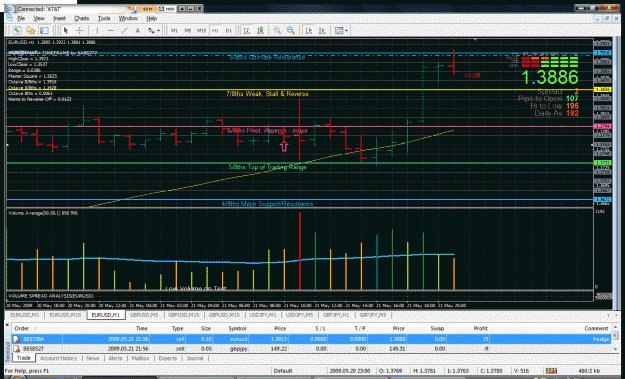
Task: Zoom in on the chart
Action: (277, 30)
